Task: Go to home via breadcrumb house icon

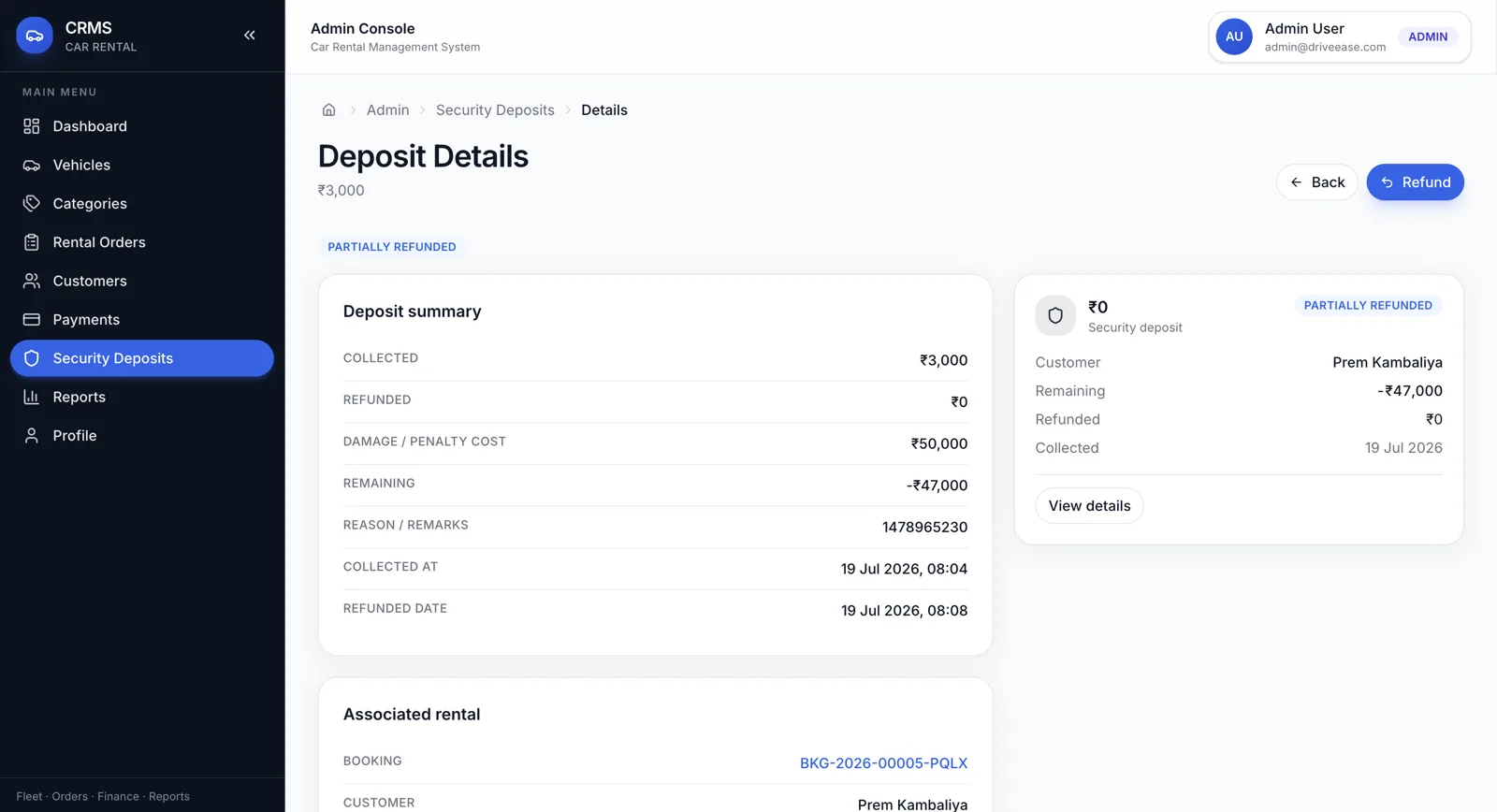Action: pyautogui.click(x=328, y=109)
